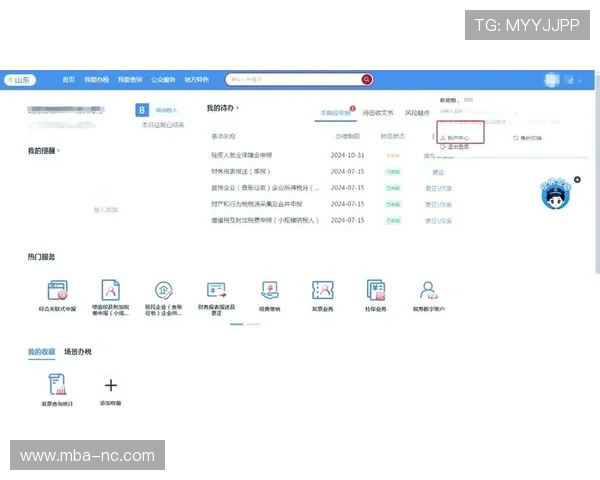
Task: Click 填写申报表 for 残疾人就业保障金
Action: (x=439, y=156)
